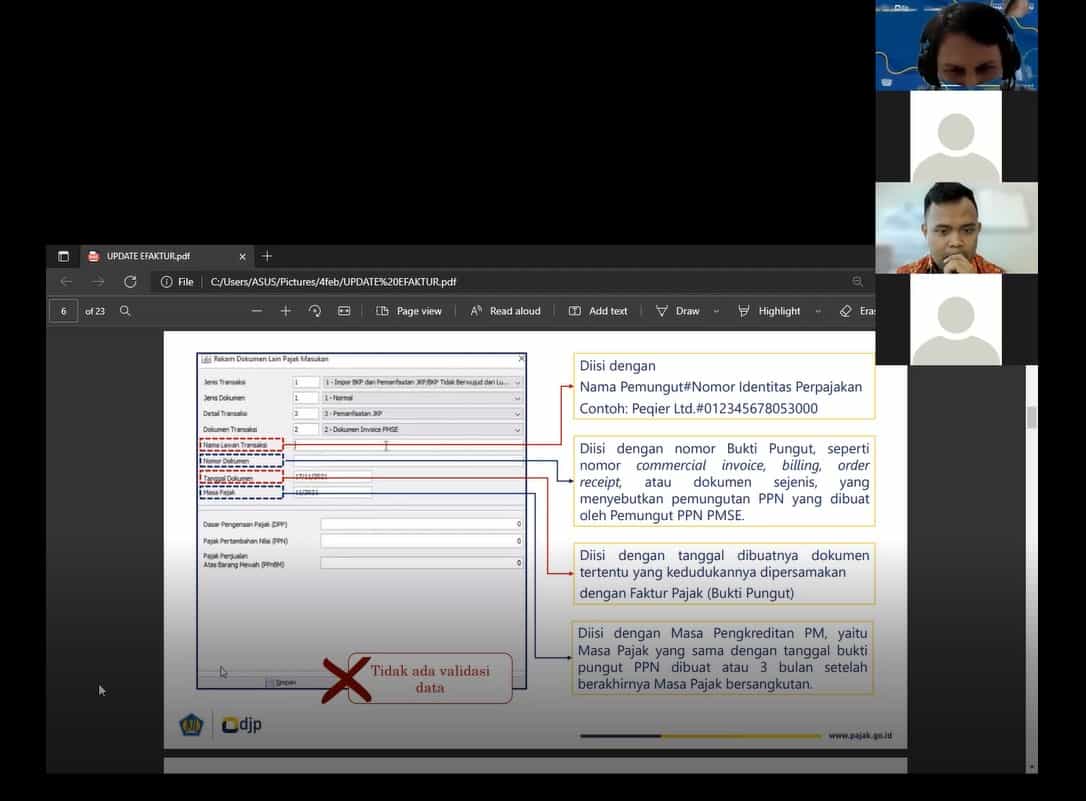Open the Jenis Transaksi dropdown
Viewport: 1086px width, 801px height.
click(516, 382)
